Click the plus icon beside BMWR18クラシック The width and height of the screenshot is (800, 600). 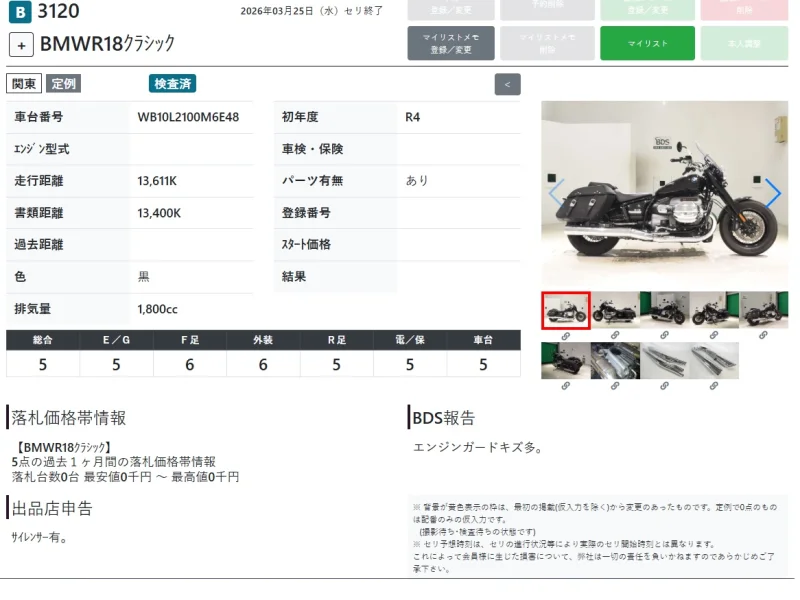click(21, 45)
